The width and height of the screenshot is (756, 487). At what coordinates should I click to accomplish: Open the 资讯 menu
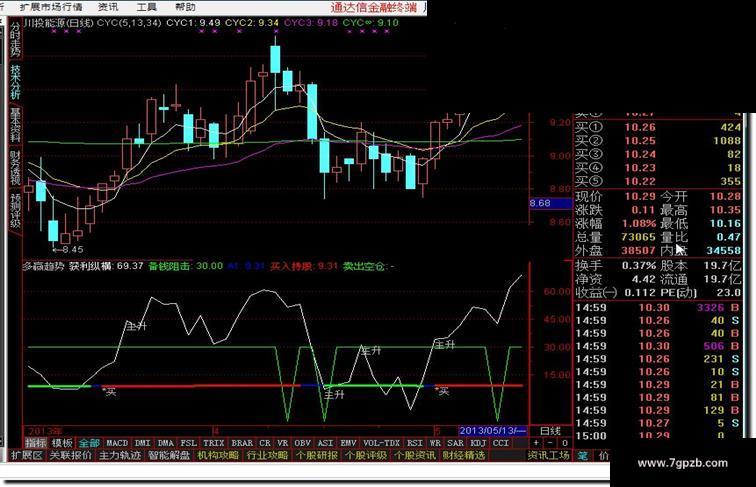pyautogui.click(x=108, y=7)
